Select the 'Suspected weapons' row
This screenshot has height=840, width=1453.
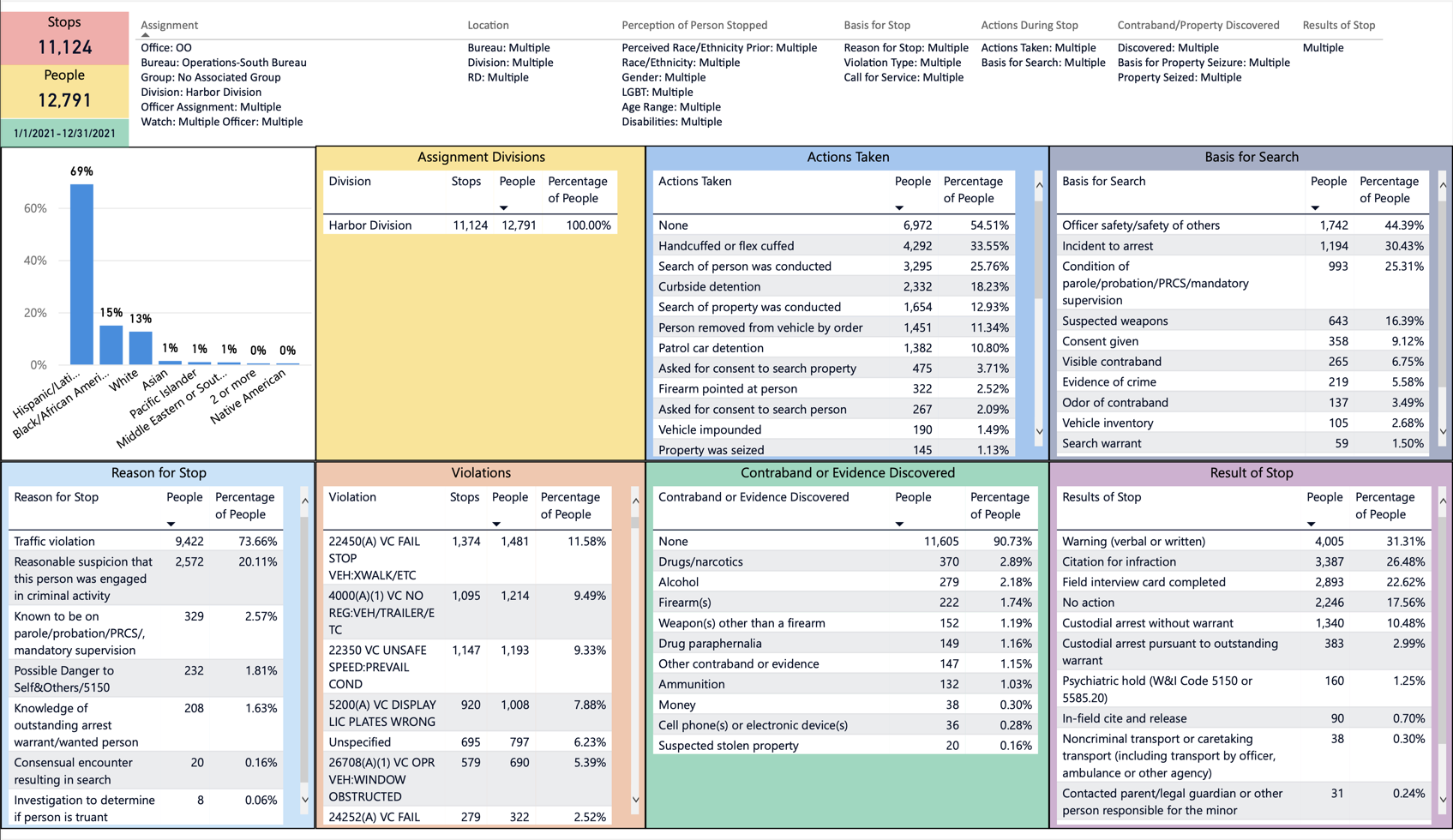(x=1243, y=321)
